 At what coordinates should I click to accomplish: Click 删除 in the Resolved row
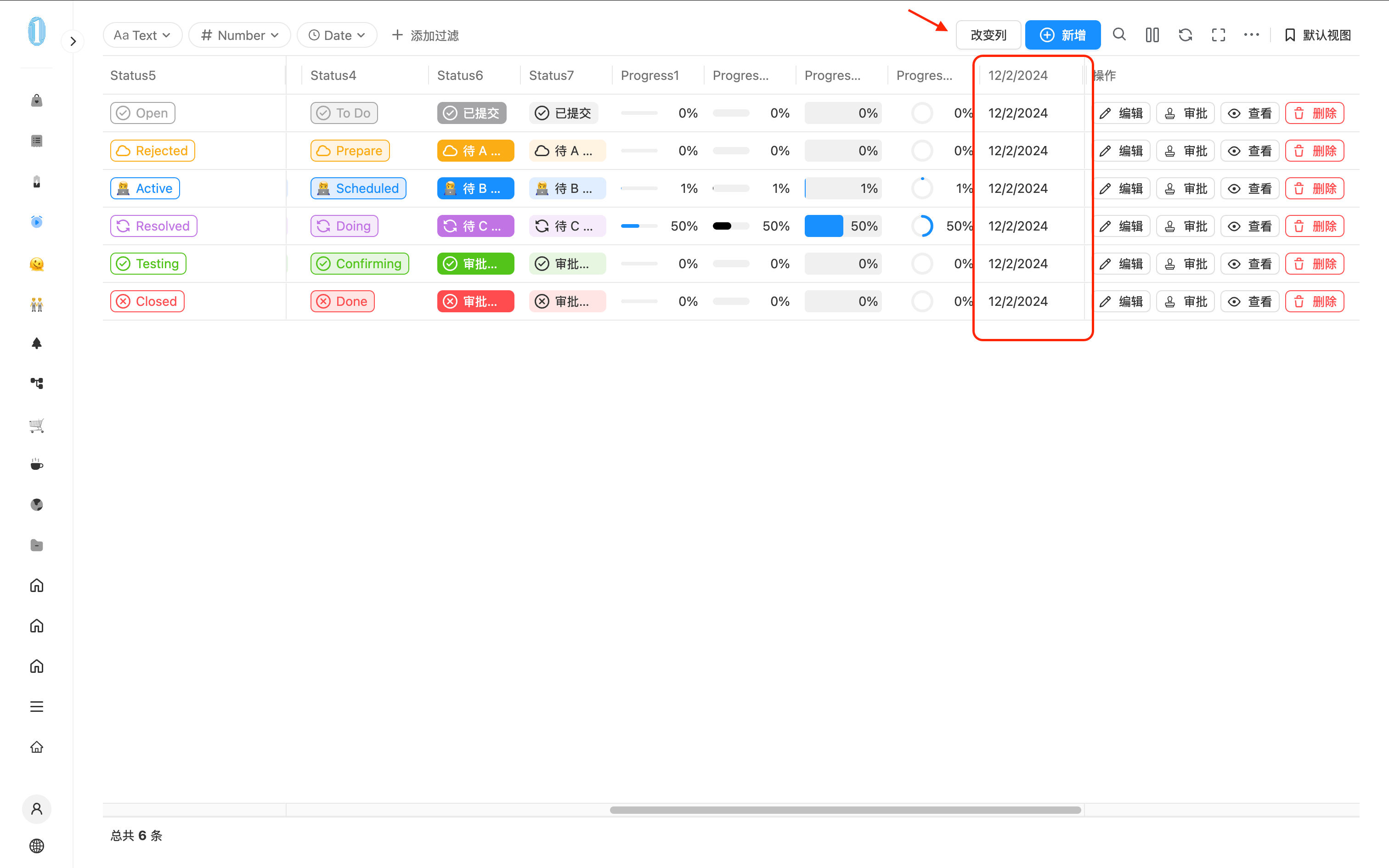[x=1315, y=226]
